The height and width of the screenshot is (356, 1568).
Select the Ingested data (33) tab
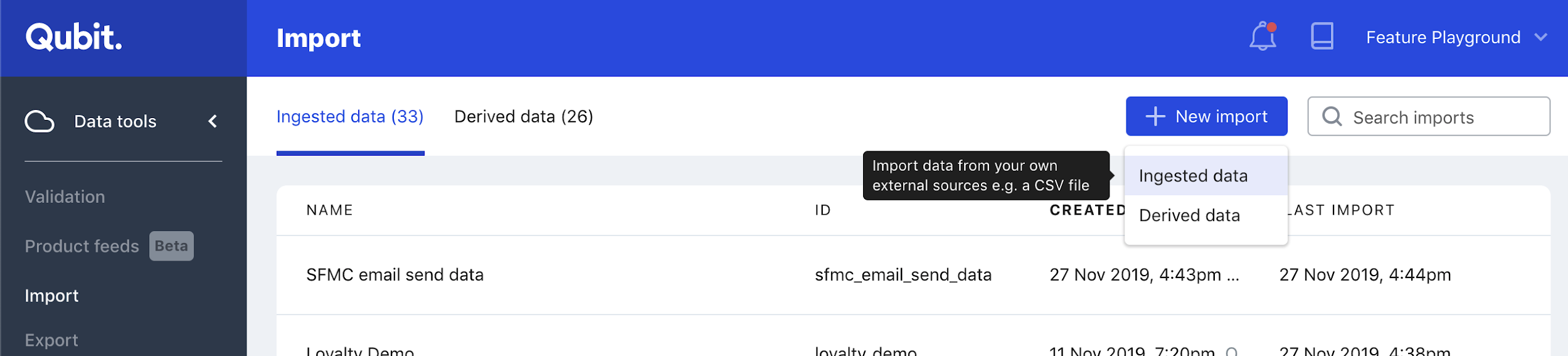coord(350,117)
